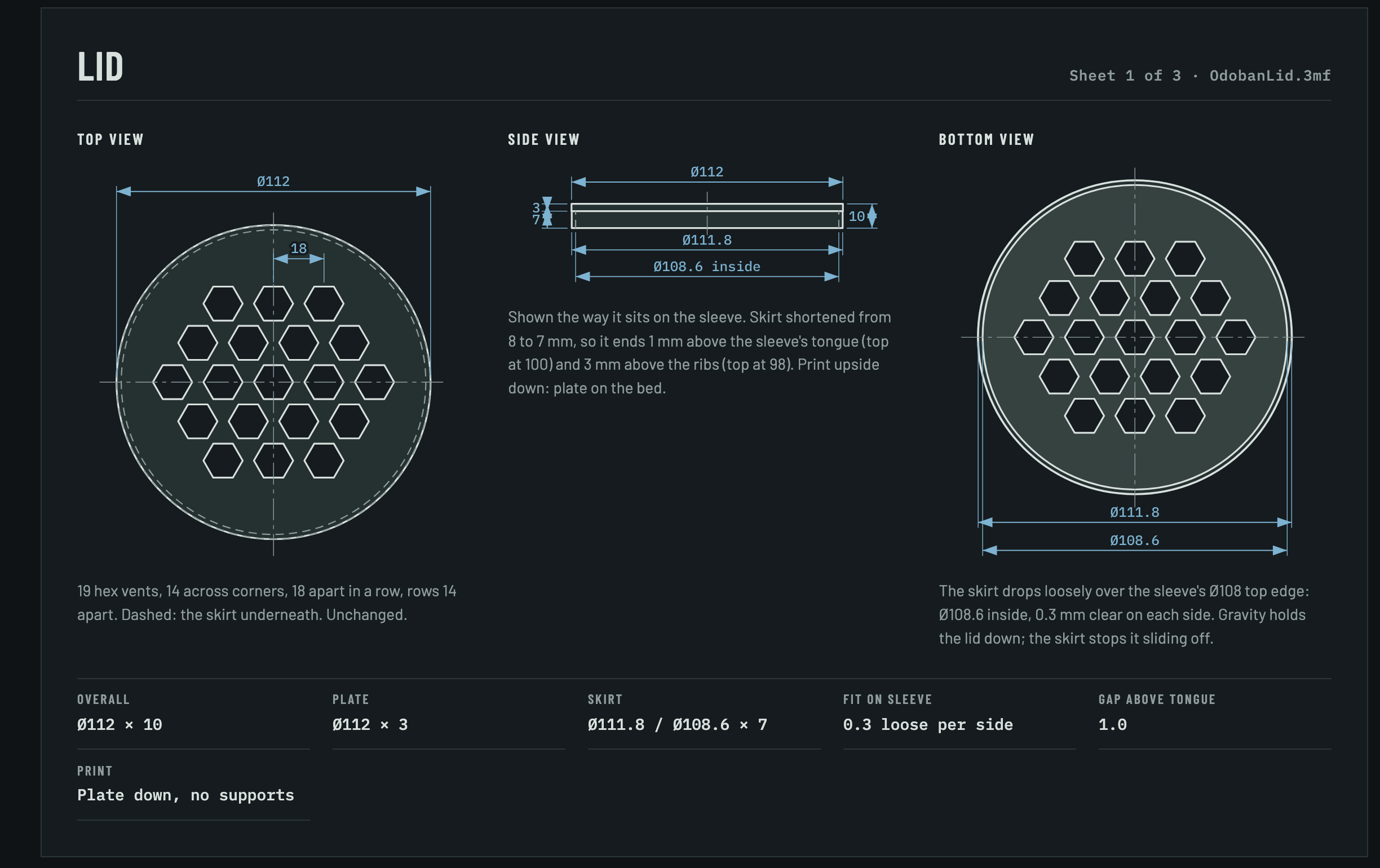Click the 10 height dimension in side view
Viewport: 1380px width, 868px height.
pos(856,216)
